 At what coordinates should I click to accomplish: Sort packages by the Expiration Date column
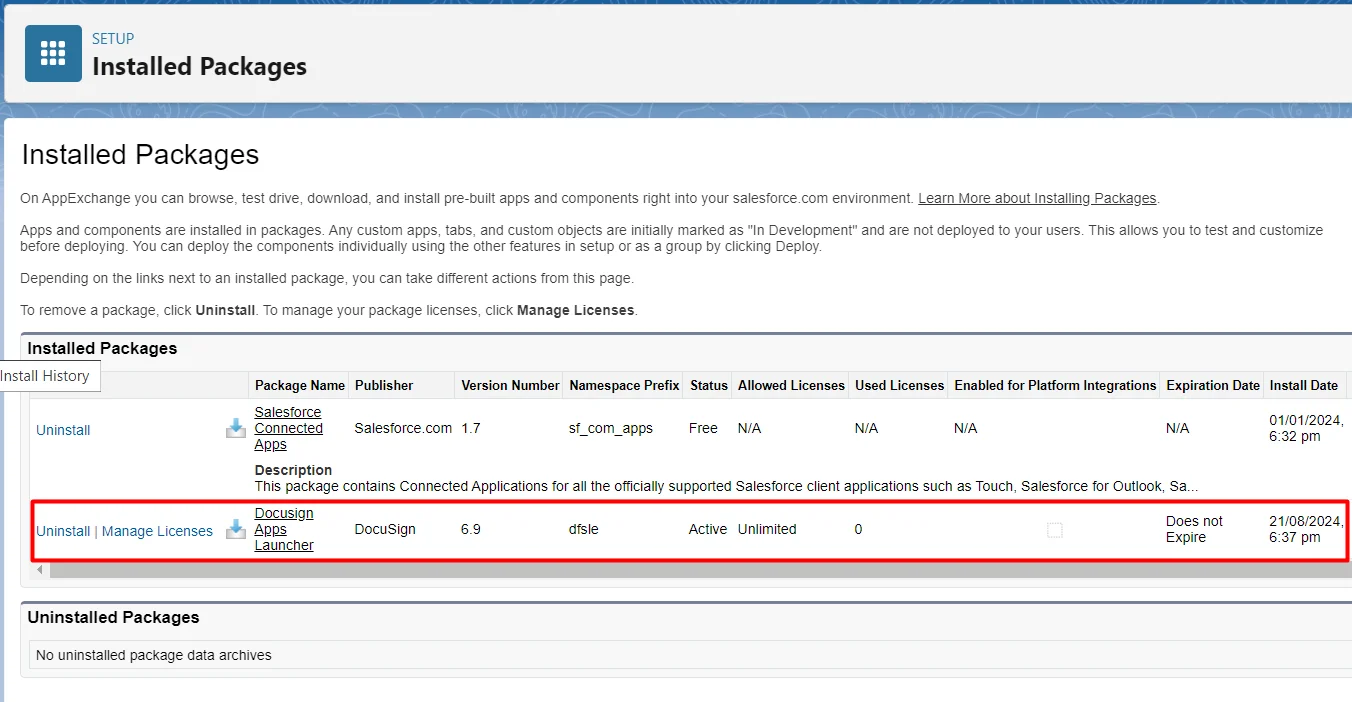click(x=1212, y=385)
